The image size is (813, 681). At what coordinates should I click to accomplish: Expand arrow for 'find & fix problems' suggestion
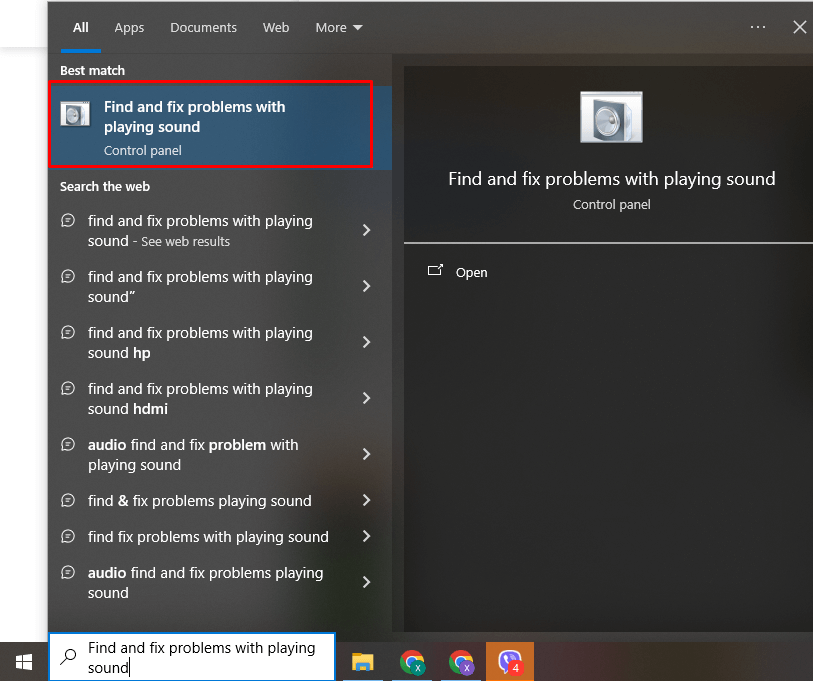[x=367, y=500]
